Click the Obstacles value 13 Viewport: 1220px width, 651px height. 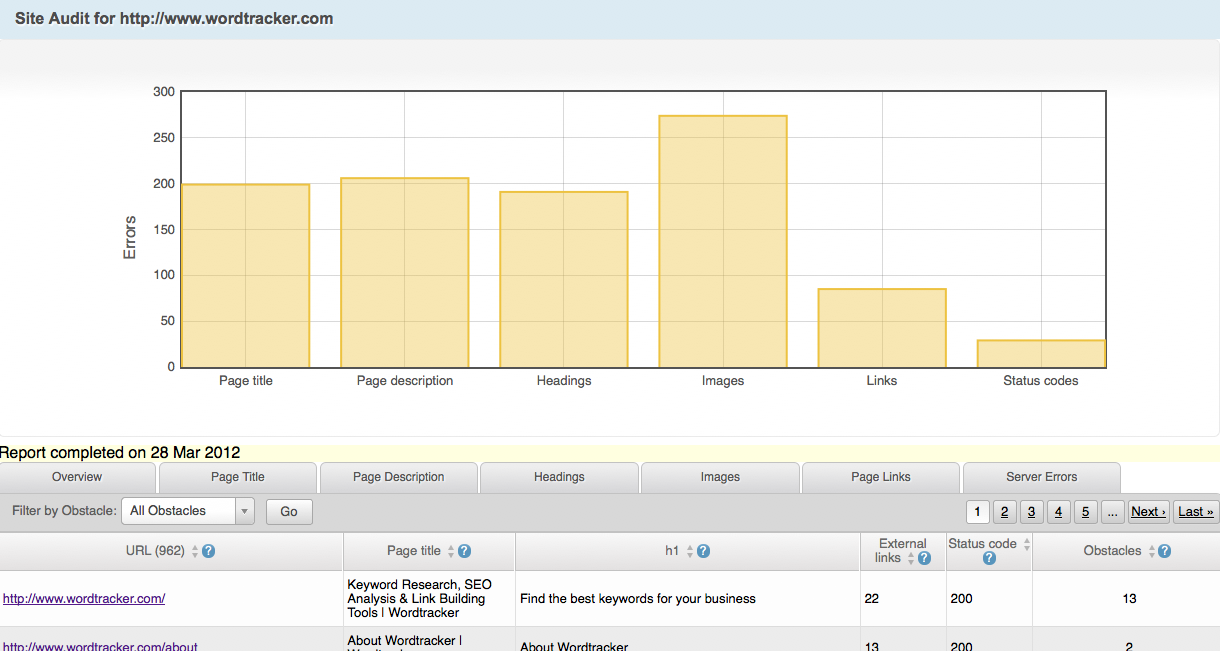click(1129, 599)
